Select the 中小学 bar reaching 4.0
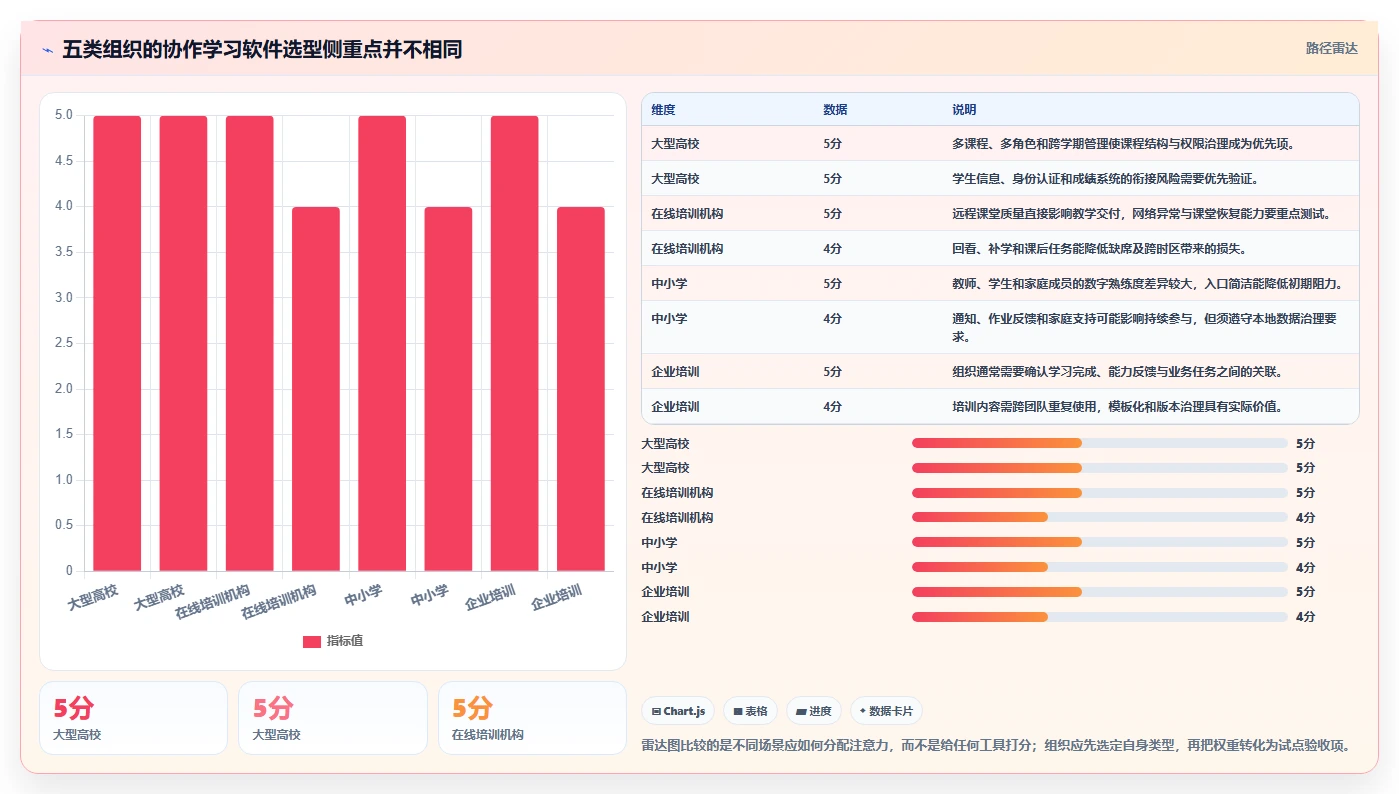 tap(448, 389)
